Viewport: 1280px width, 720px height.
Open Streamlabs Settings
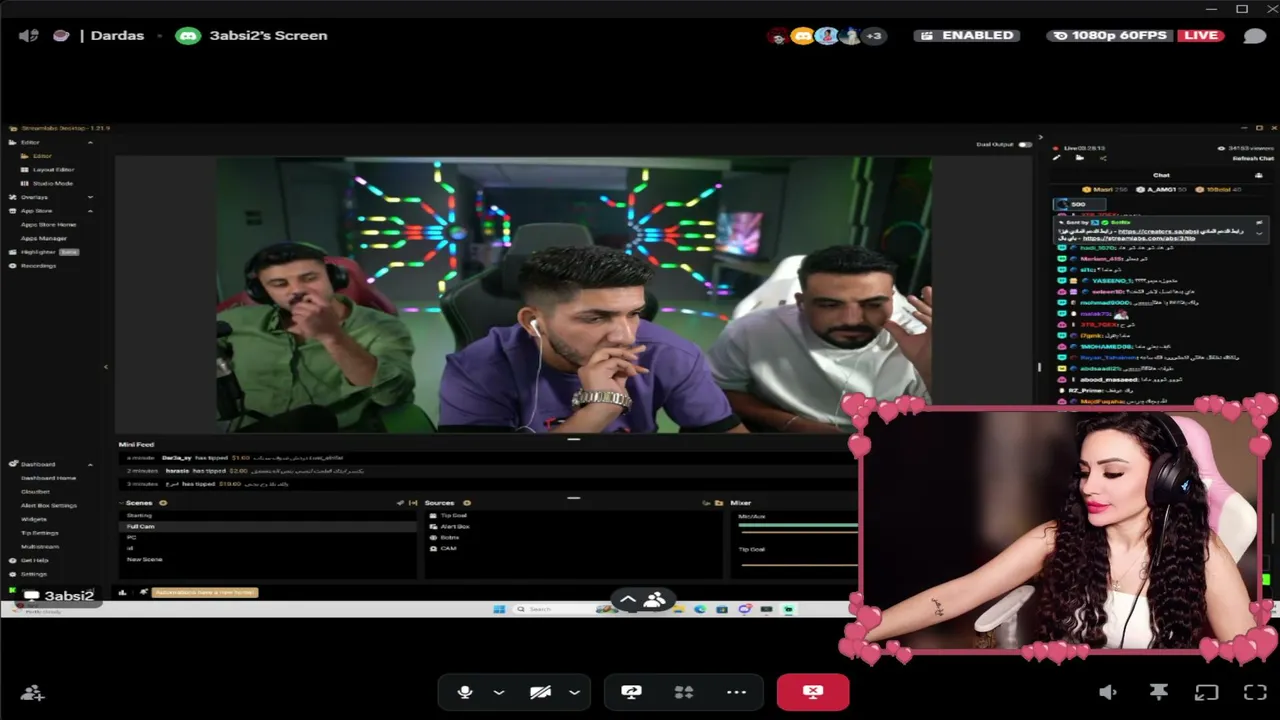[28, 574]
